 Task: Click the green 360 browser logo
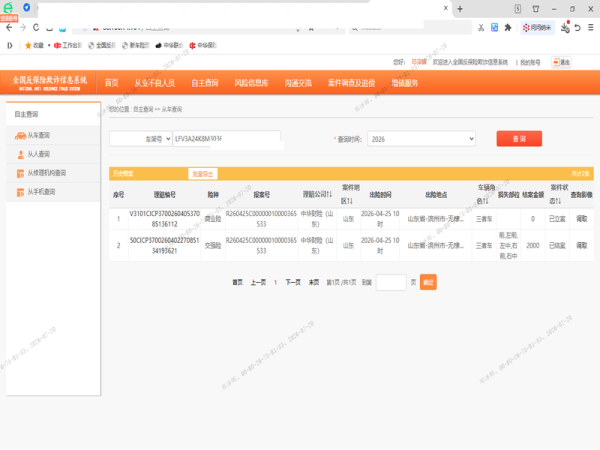click(x=8, y=7)
